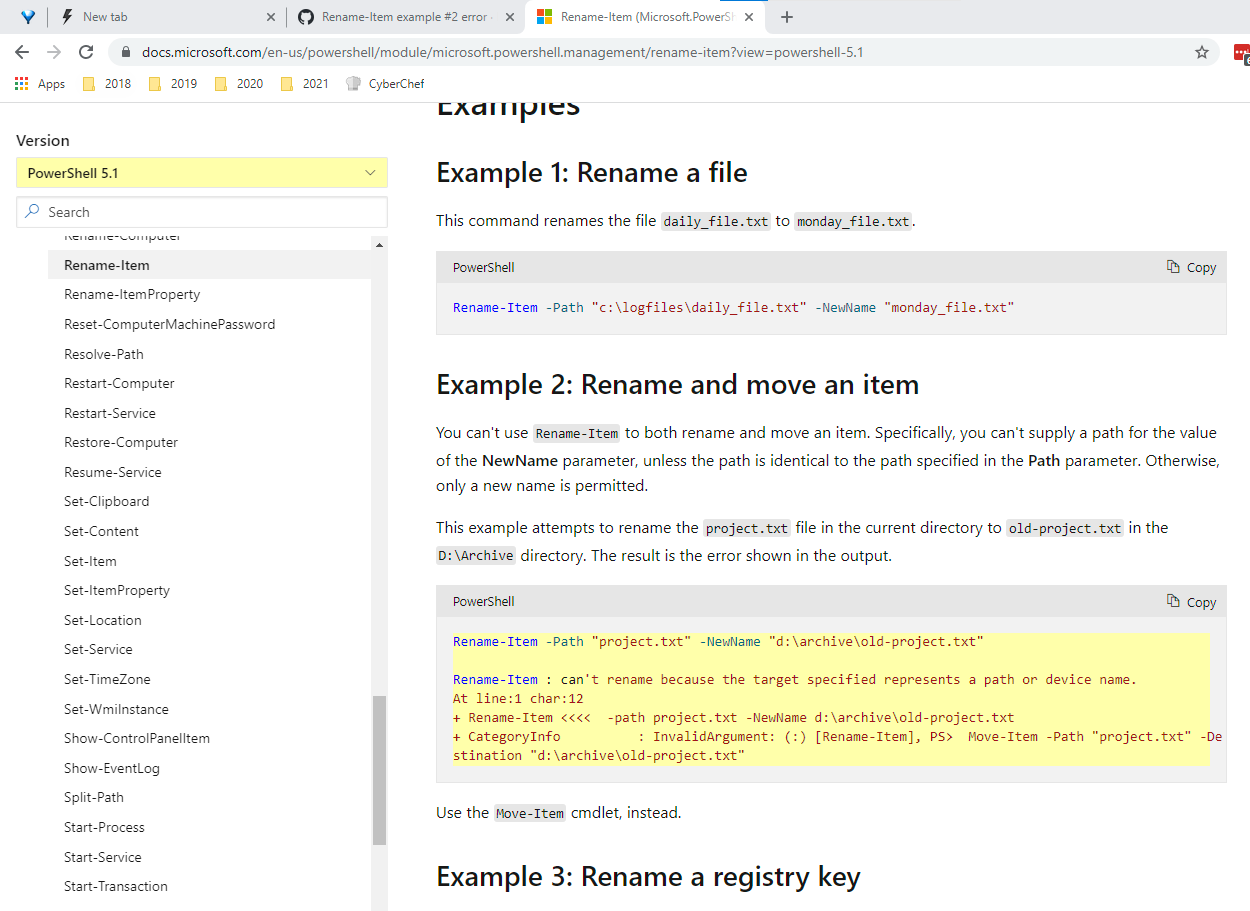Open the 2018 bookmarks folder
1250x911 pixels.
point(107,84)
